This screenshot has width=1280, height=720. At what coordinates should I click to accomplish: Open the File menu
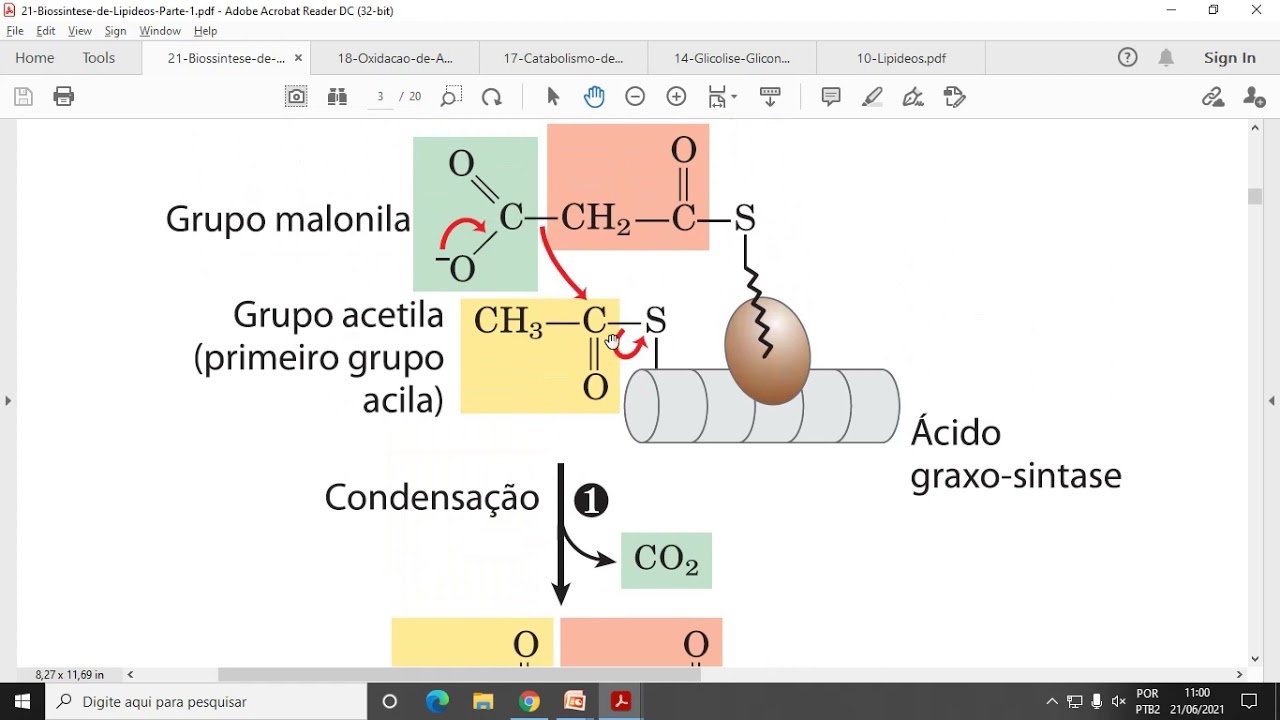coord(15,31)
